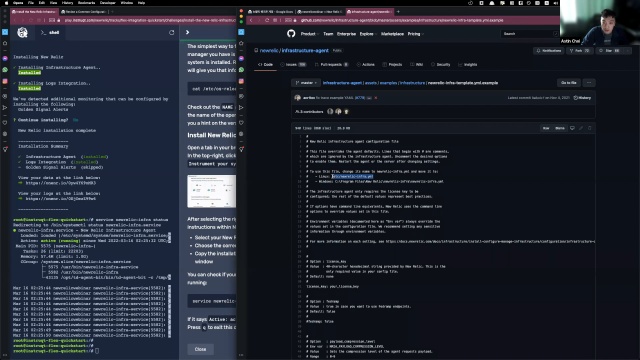
Task: Open the newrelic organization link
Action: point(269,51)
